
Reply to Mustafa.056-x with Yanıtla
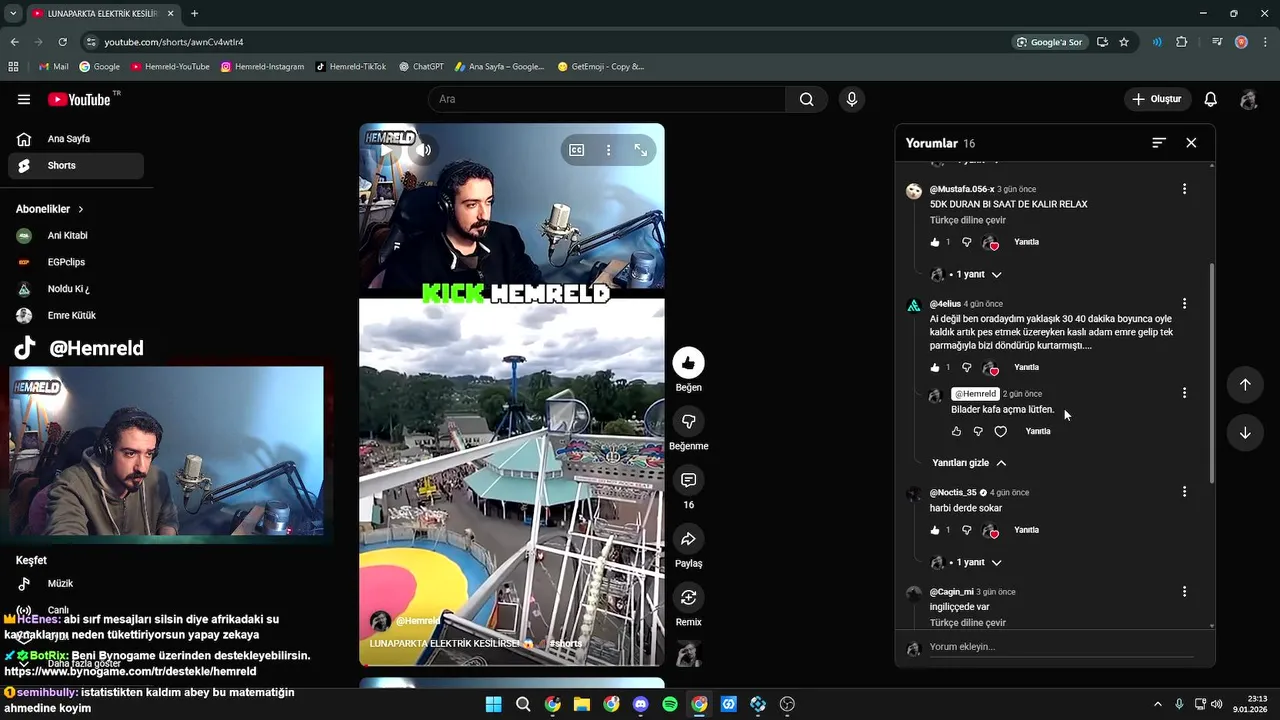click(x=1026, y=242)
